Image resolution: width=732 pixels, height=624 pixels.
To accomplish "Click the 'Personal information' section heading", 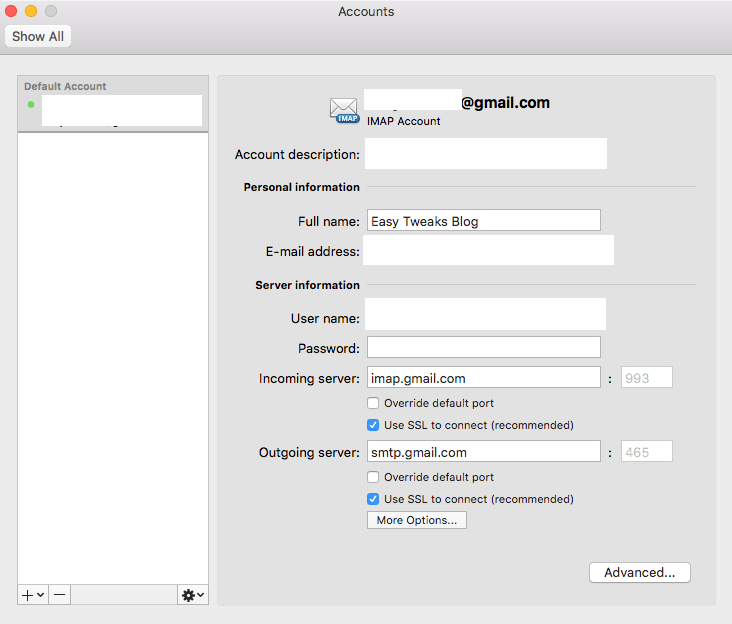I will pos(302,187).
